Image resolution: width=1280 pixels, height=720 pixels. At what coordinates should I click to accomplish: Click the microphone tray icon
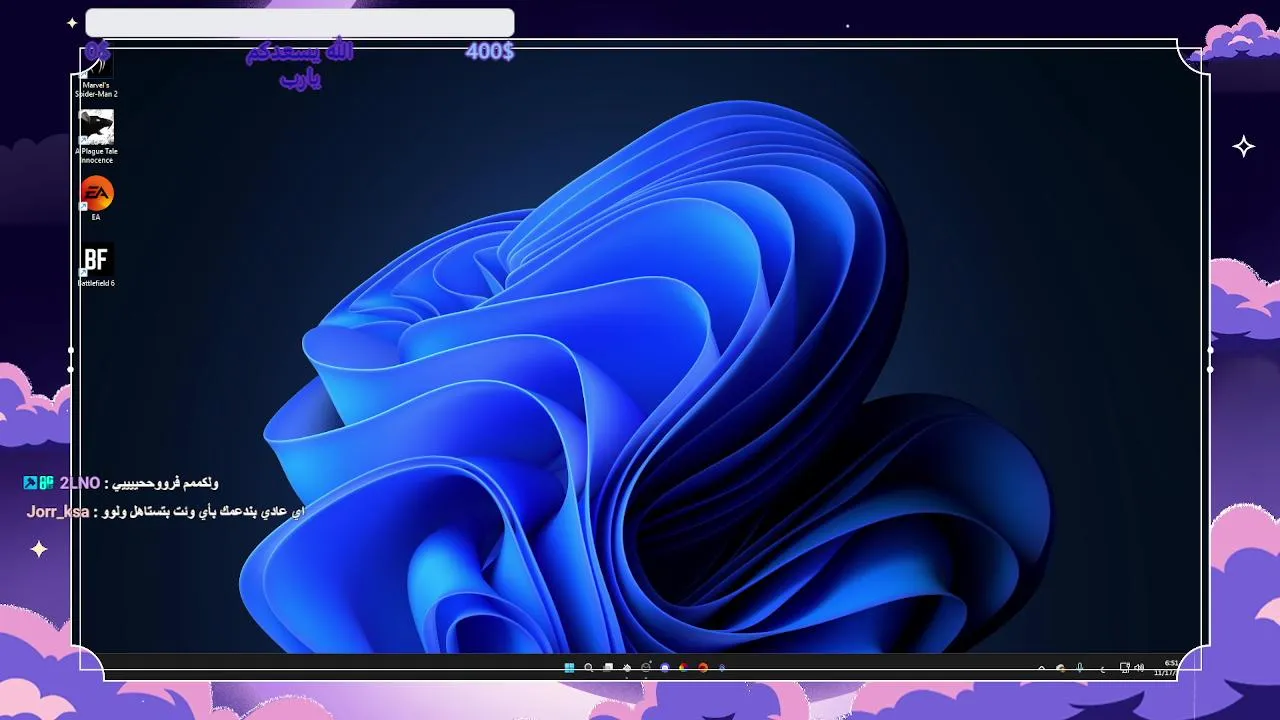click(1080, 668)
